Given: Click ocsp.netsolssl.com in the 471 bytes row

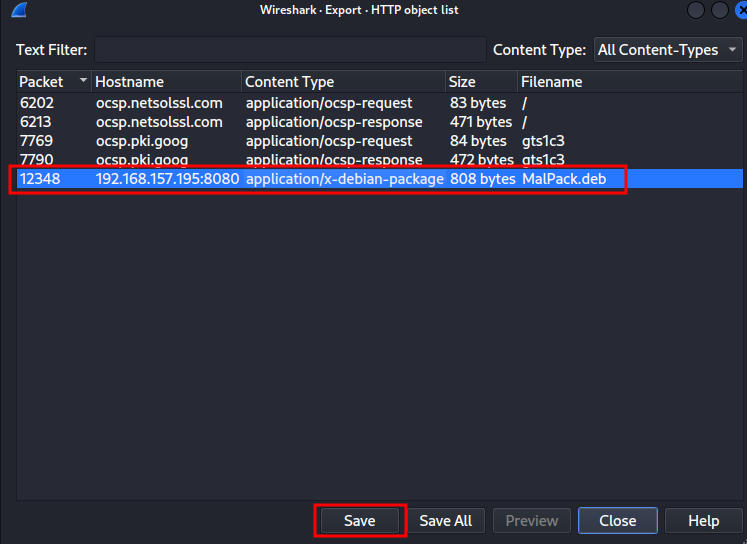Looking at the screenshot, I should click(x=159, y=122).
